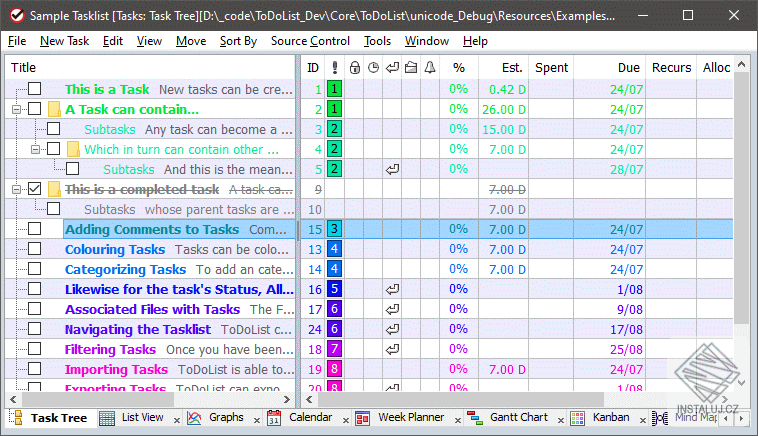Click the Kanban tab icon

coord(577,418)
